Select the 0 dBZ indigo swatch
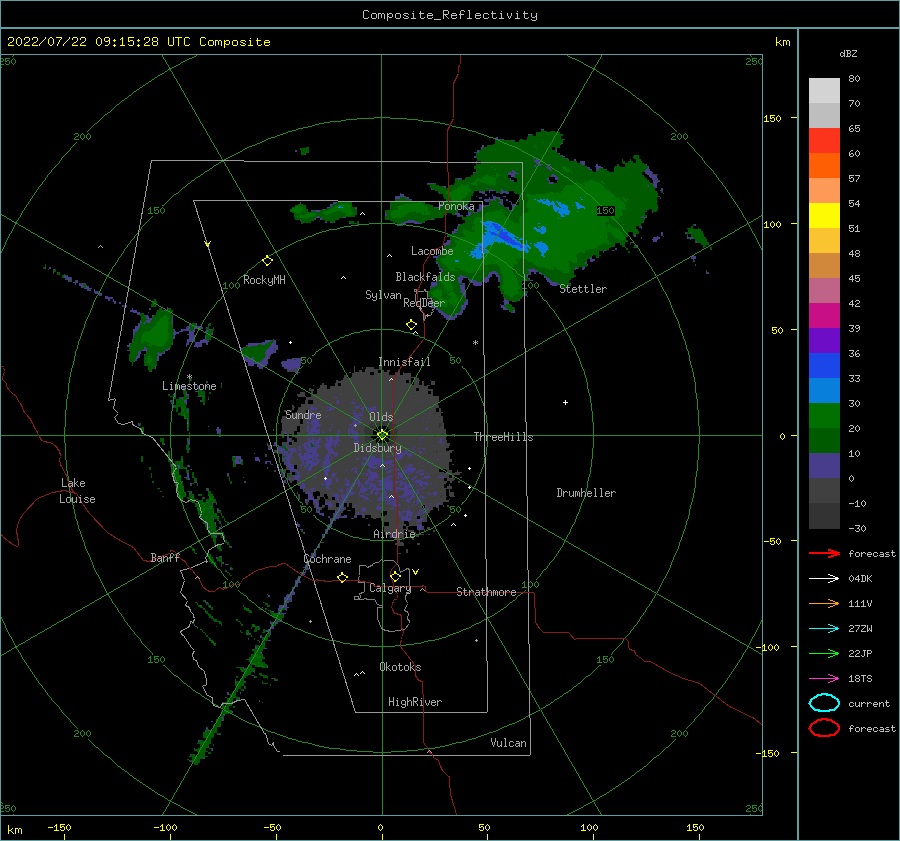Image resolution: width=900 pixels, height=841 pixels. (824, 466)
